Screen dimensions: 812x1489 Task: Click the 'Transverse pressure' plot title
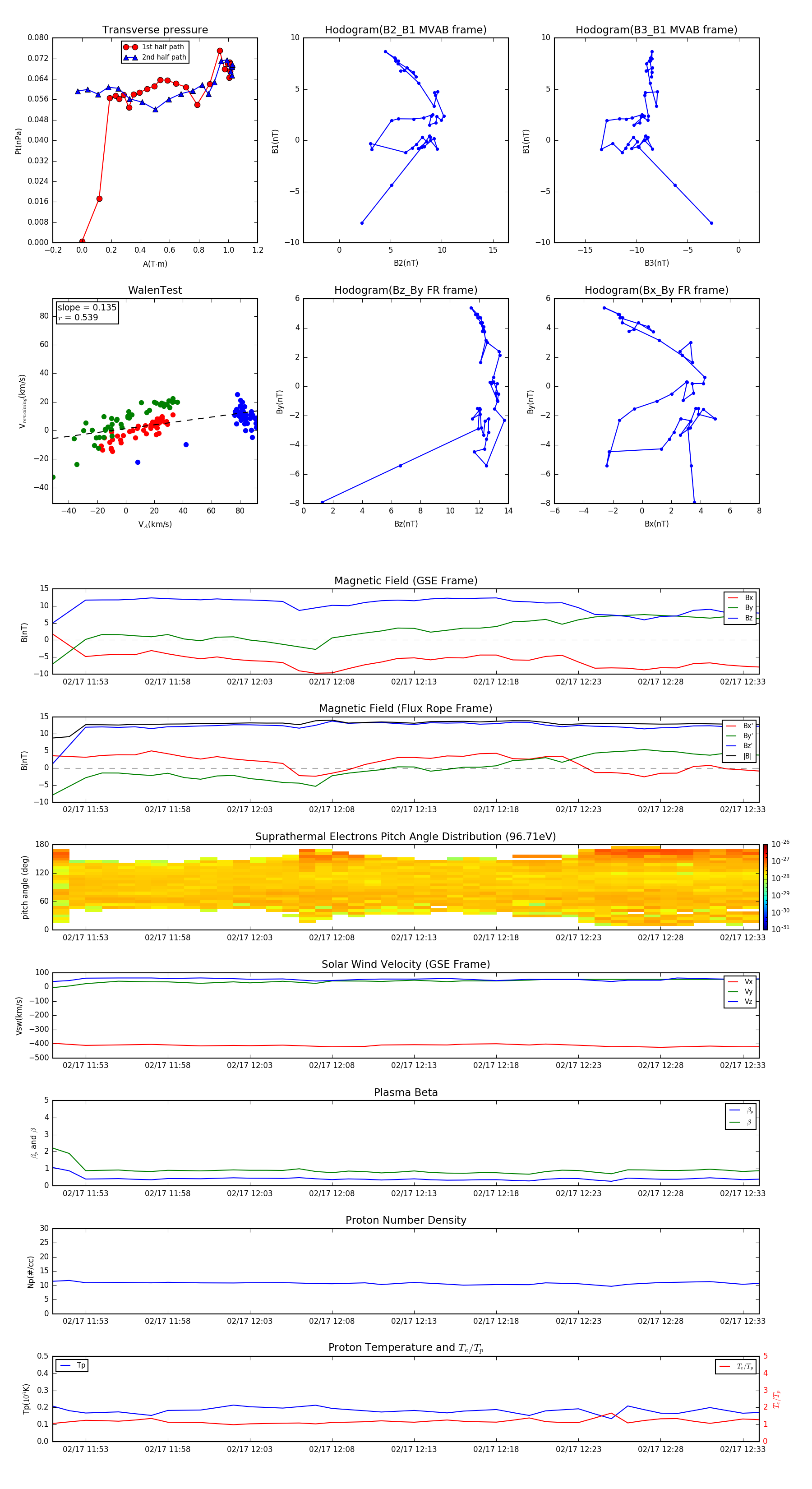coord(155,29)
